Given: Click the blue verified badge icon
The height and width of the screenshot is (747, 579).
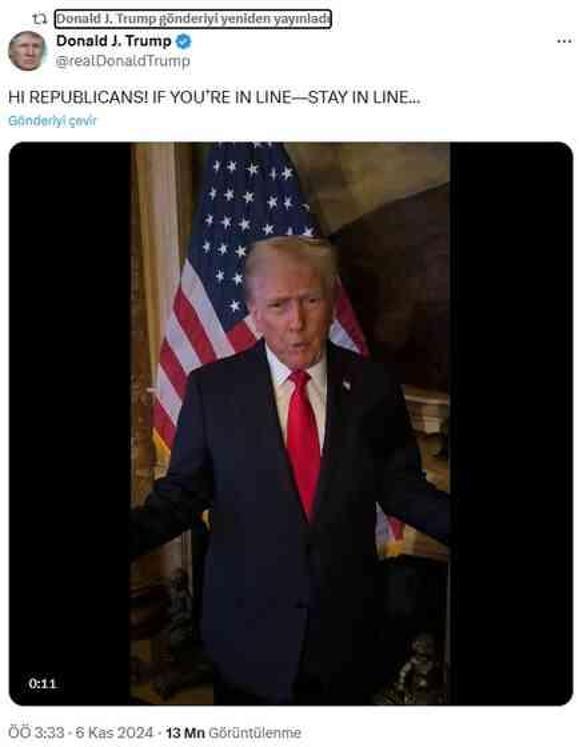Looking at the screenshot, I should point(183,41).
